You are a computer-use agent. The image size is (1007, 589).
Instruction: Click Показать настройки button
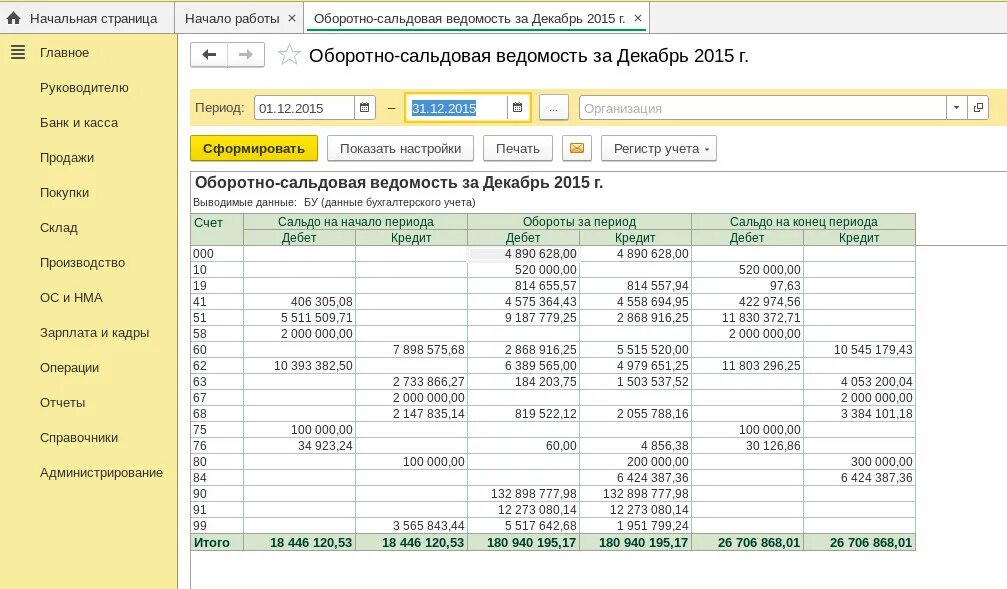point(400,148)
